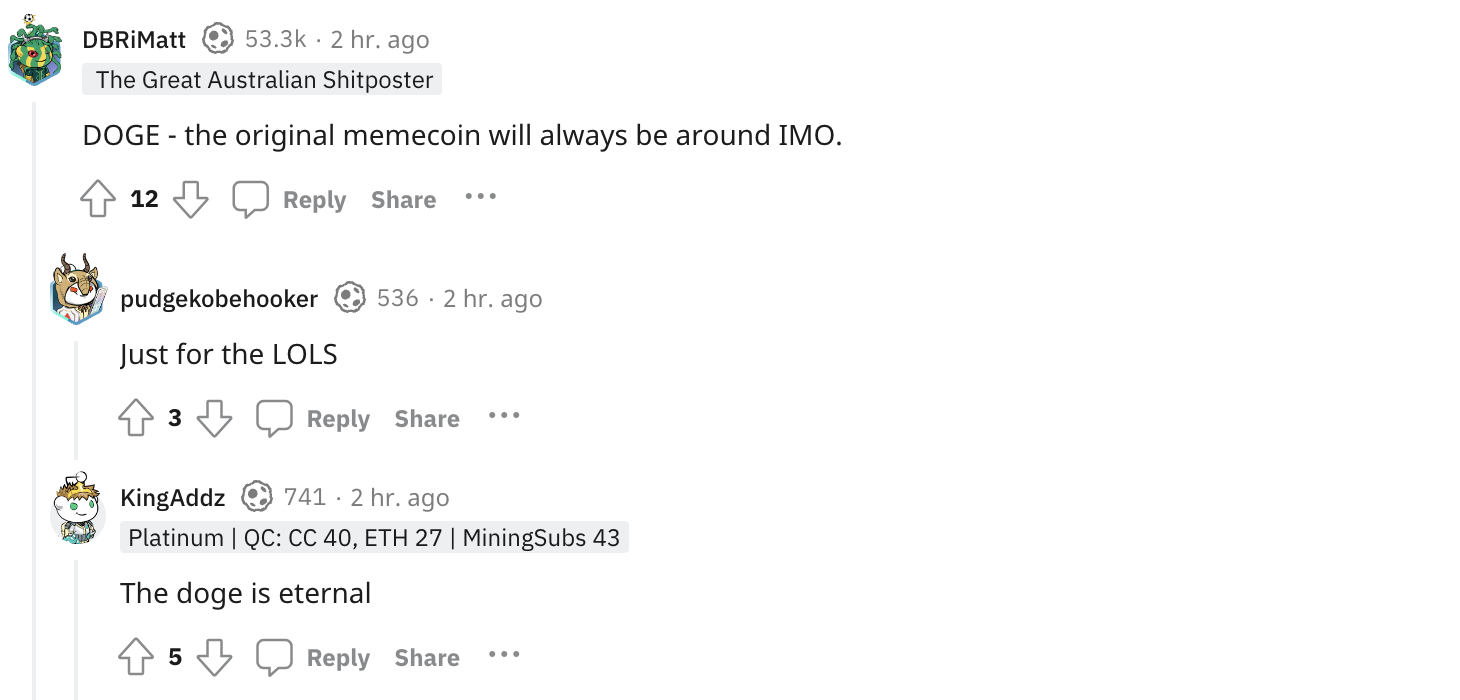Viewport: 1460px width, 700px height.
Task: Open more options on pudgekobehooker's comment
Action: 504,416
